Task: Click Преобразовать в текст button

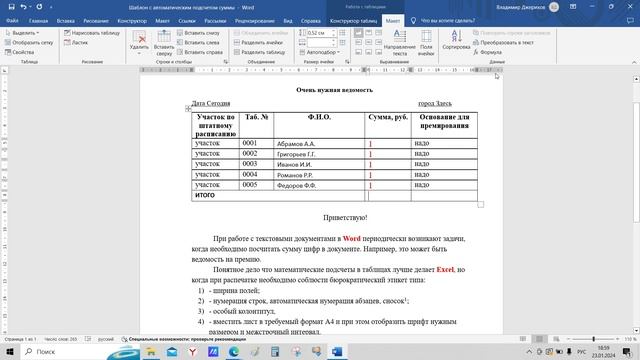Action: 503,42
